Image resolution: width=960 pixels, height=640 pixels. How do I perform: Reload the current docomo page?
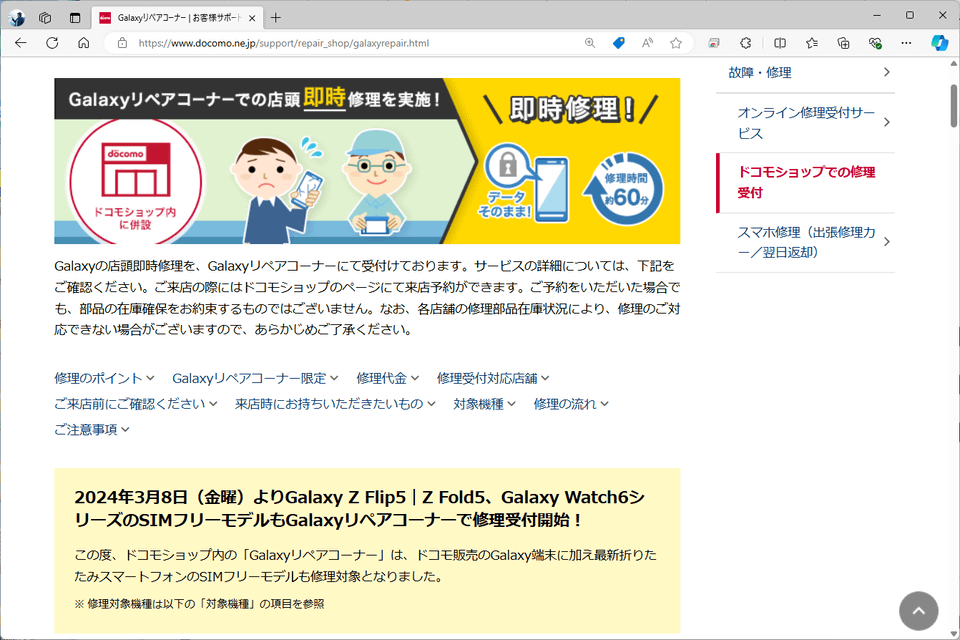[52, 43]
